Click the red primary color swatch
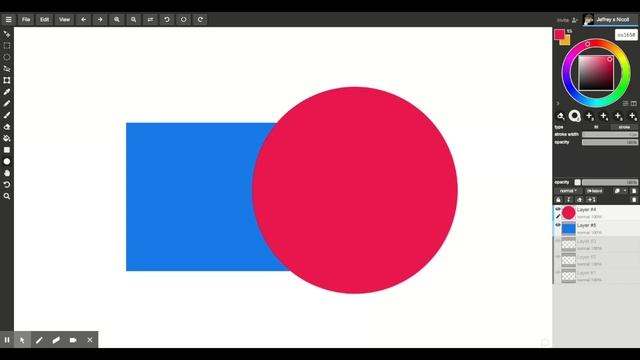640x360 pixels. [559, 34]
